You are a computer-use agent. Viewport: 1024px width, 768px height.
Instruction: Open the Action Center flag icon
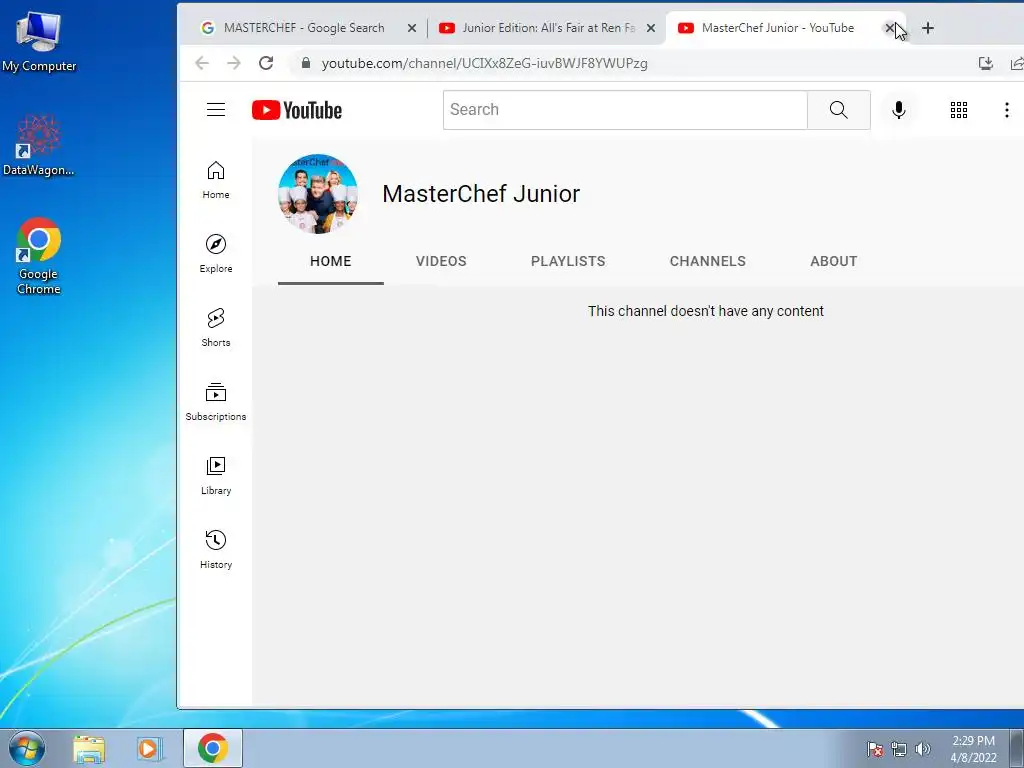coord(874,749)
